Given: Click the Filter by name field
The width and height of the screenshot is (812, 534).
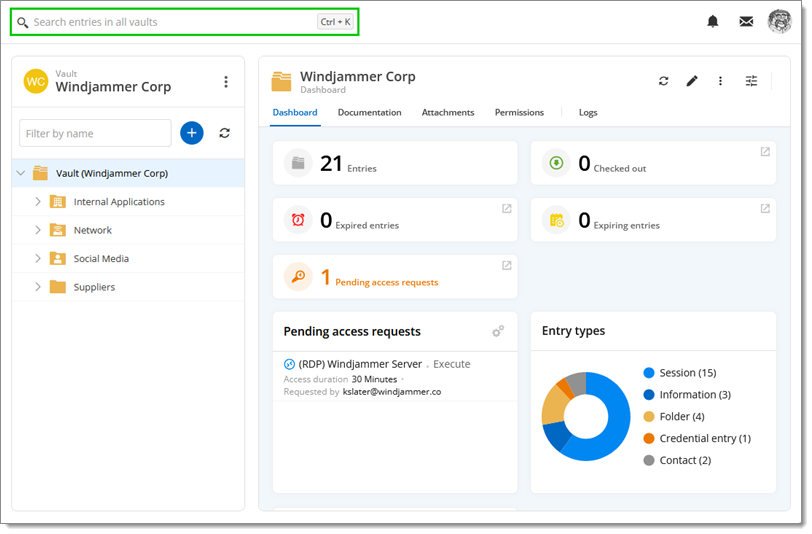Looking at the screenshot, I should [x=96, y=133].
